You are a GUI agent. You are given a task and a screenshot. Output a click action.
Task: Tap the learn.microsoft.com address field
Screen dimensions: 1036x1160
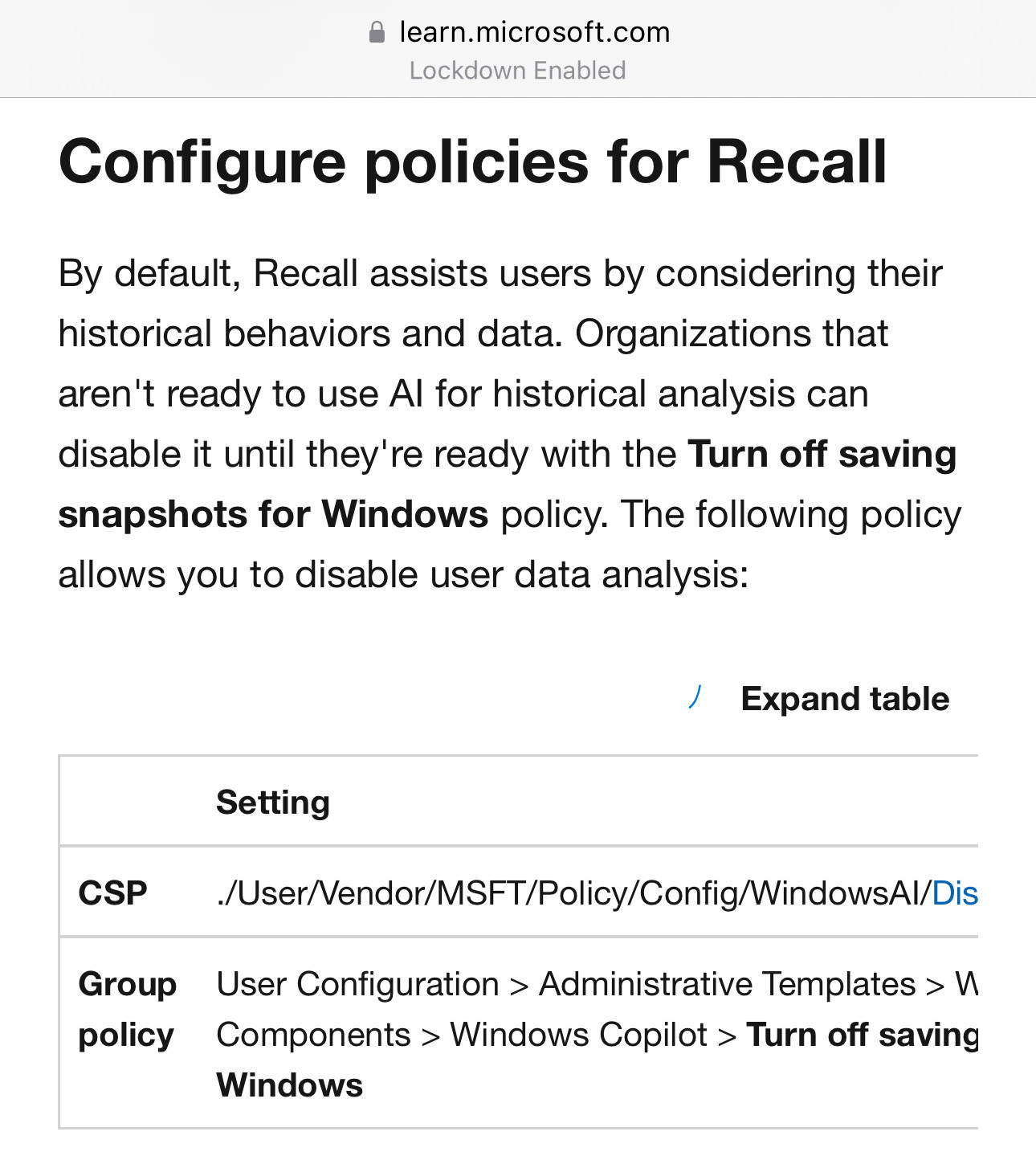coord(534,32)
